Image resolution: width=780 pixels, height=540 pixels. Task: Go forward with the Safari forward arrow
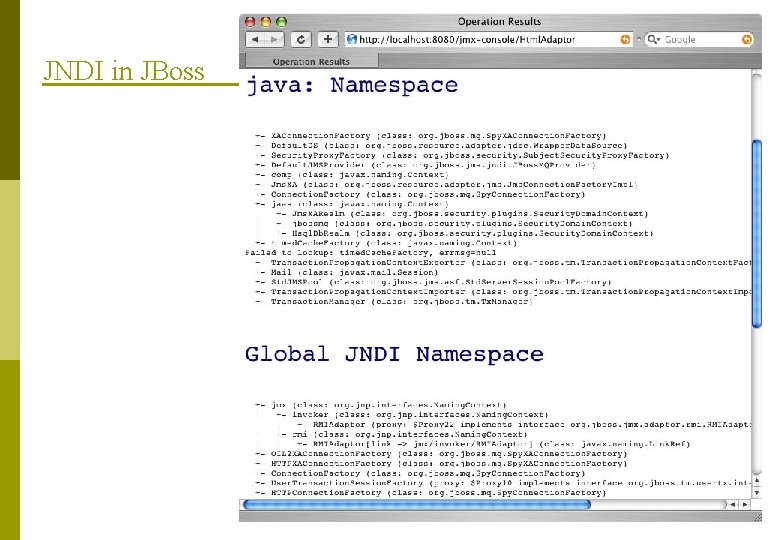(274, 39)
